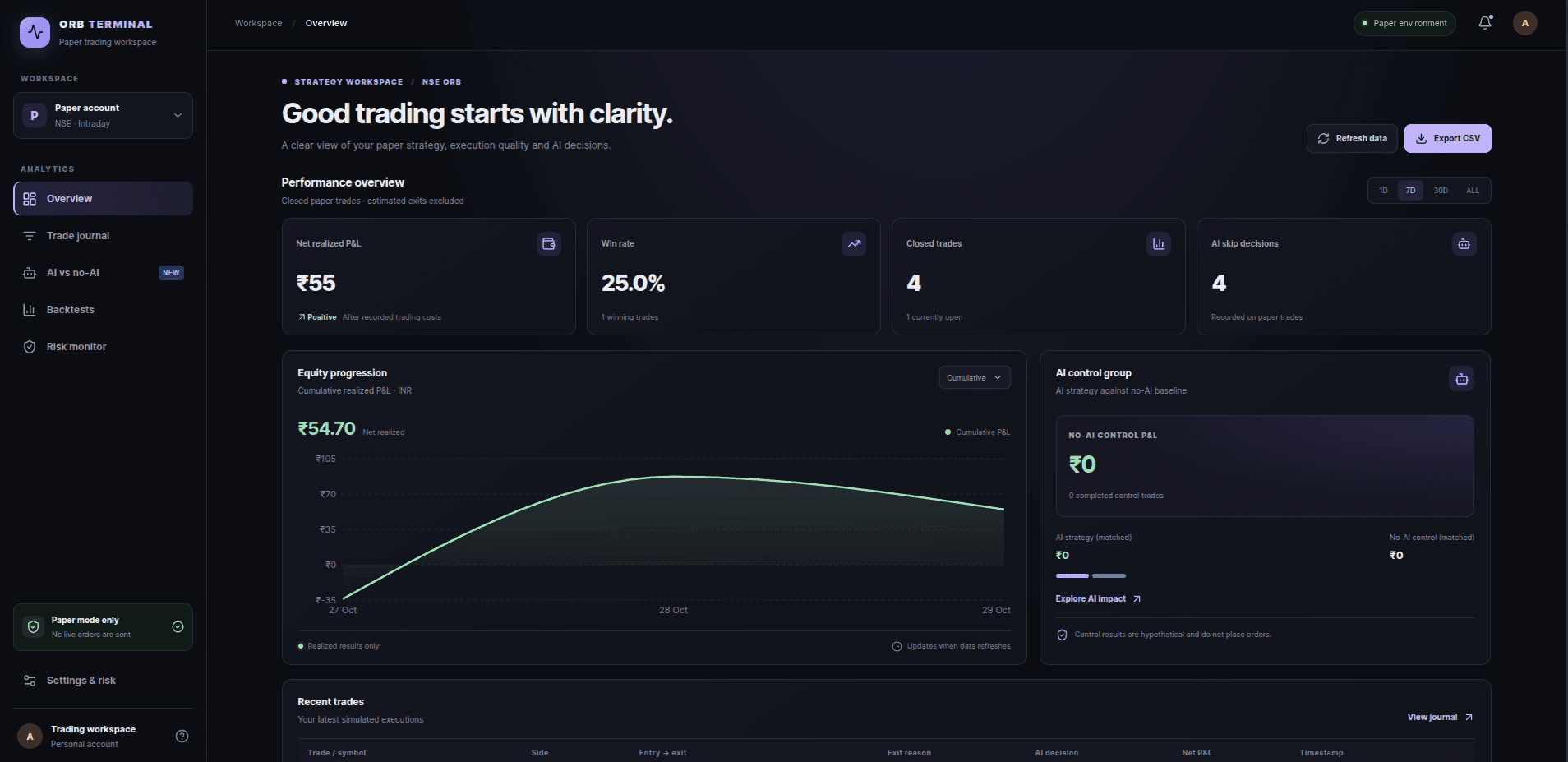This screenshot has height=762, width=1568.
Task: Open the Overview sidebar item
Action: pos(103,199)
